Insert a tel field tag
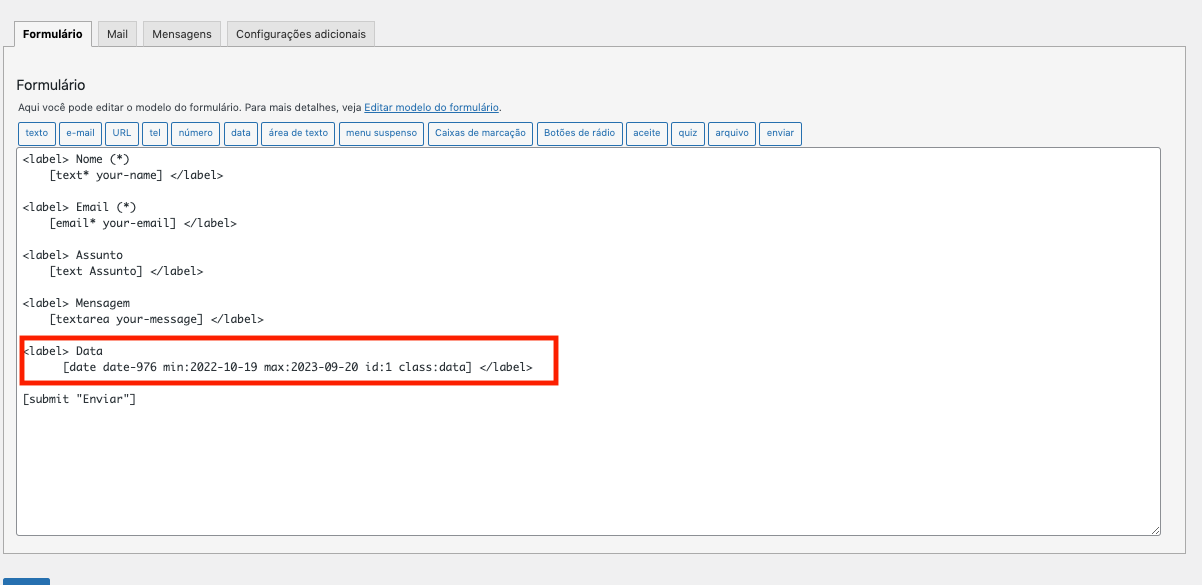 click(x=155, y=133)
